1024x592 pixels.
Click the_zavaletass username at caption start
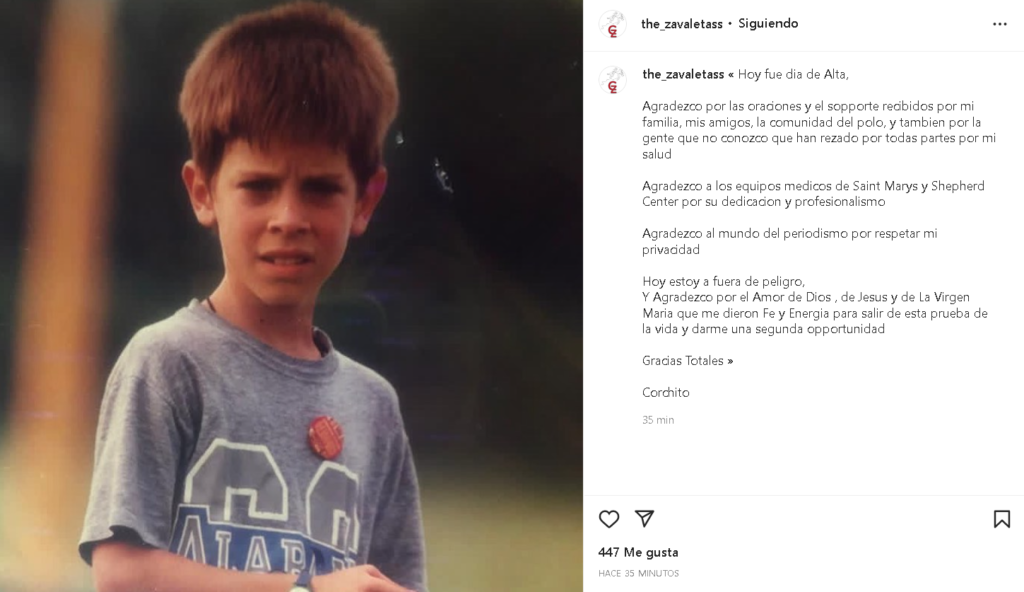tap(683, 74)
